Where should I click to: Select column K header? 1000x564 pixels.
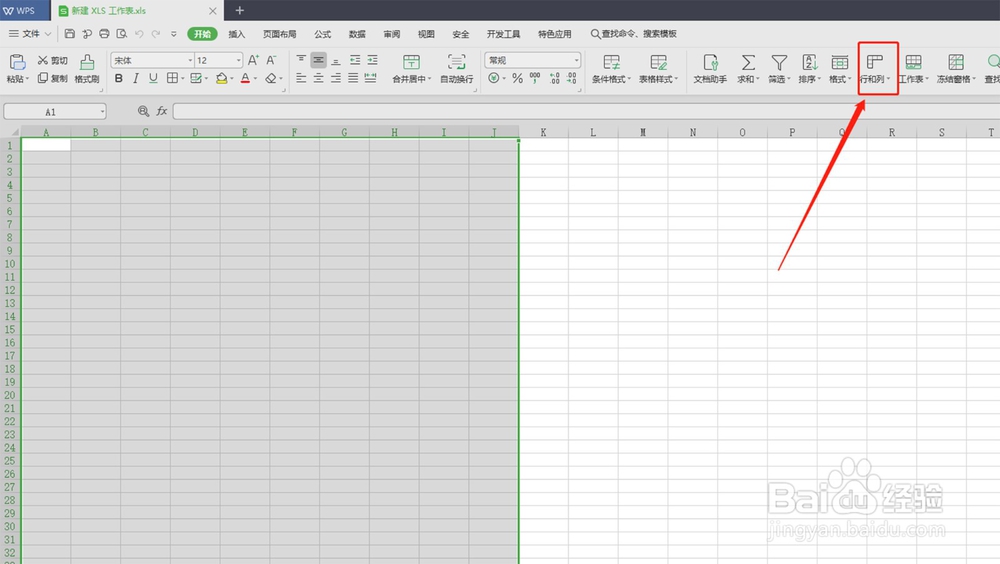click(x=543, y=132)
